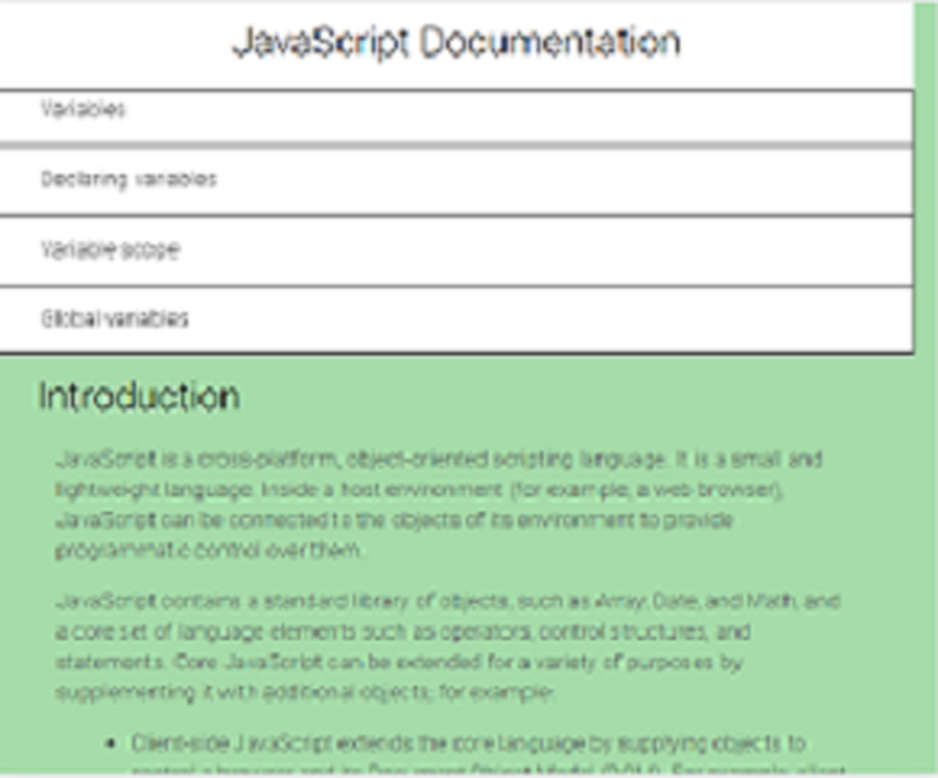The width and height of the screenshot is (938, 778).
Task: Open the Variables navigation link
Action: [456, 115]
